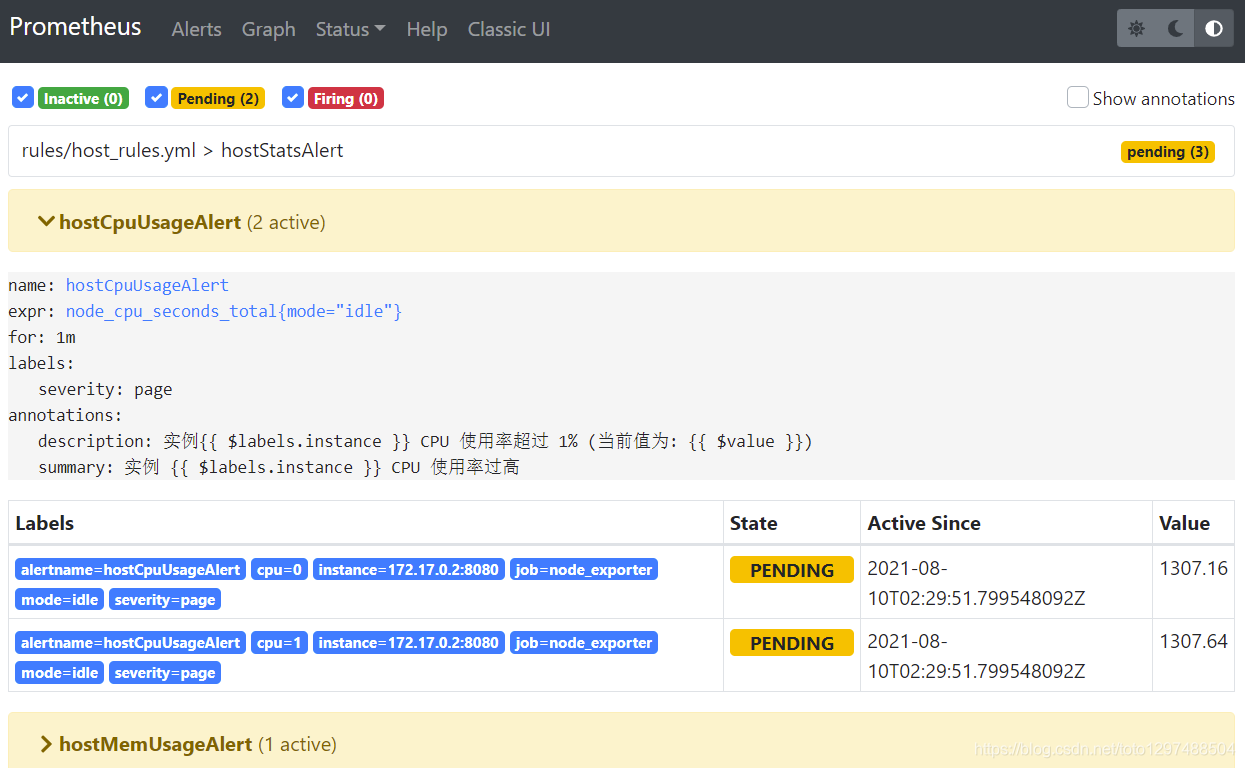Uncheck the Pending (2) filter checkbox
This screenshot has width=1245, height=768.
tap(156, 97)
